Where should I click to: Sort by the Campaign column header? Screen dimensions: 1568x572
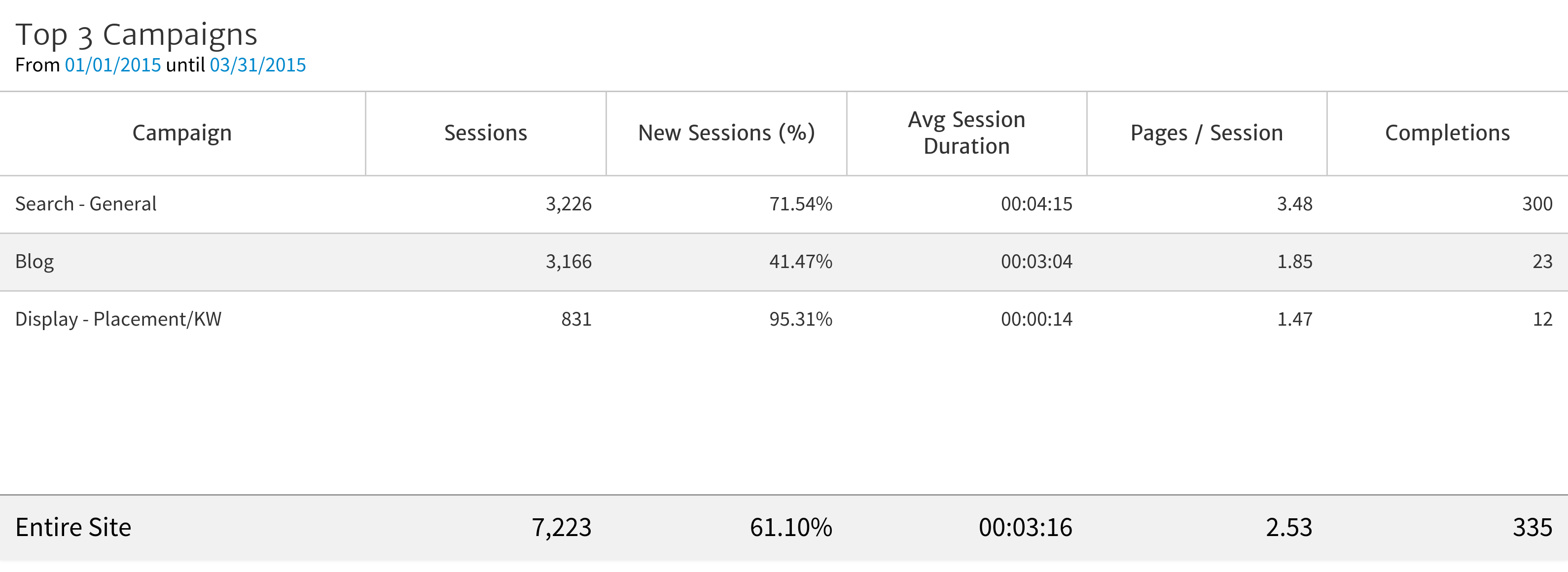point(182,133)
